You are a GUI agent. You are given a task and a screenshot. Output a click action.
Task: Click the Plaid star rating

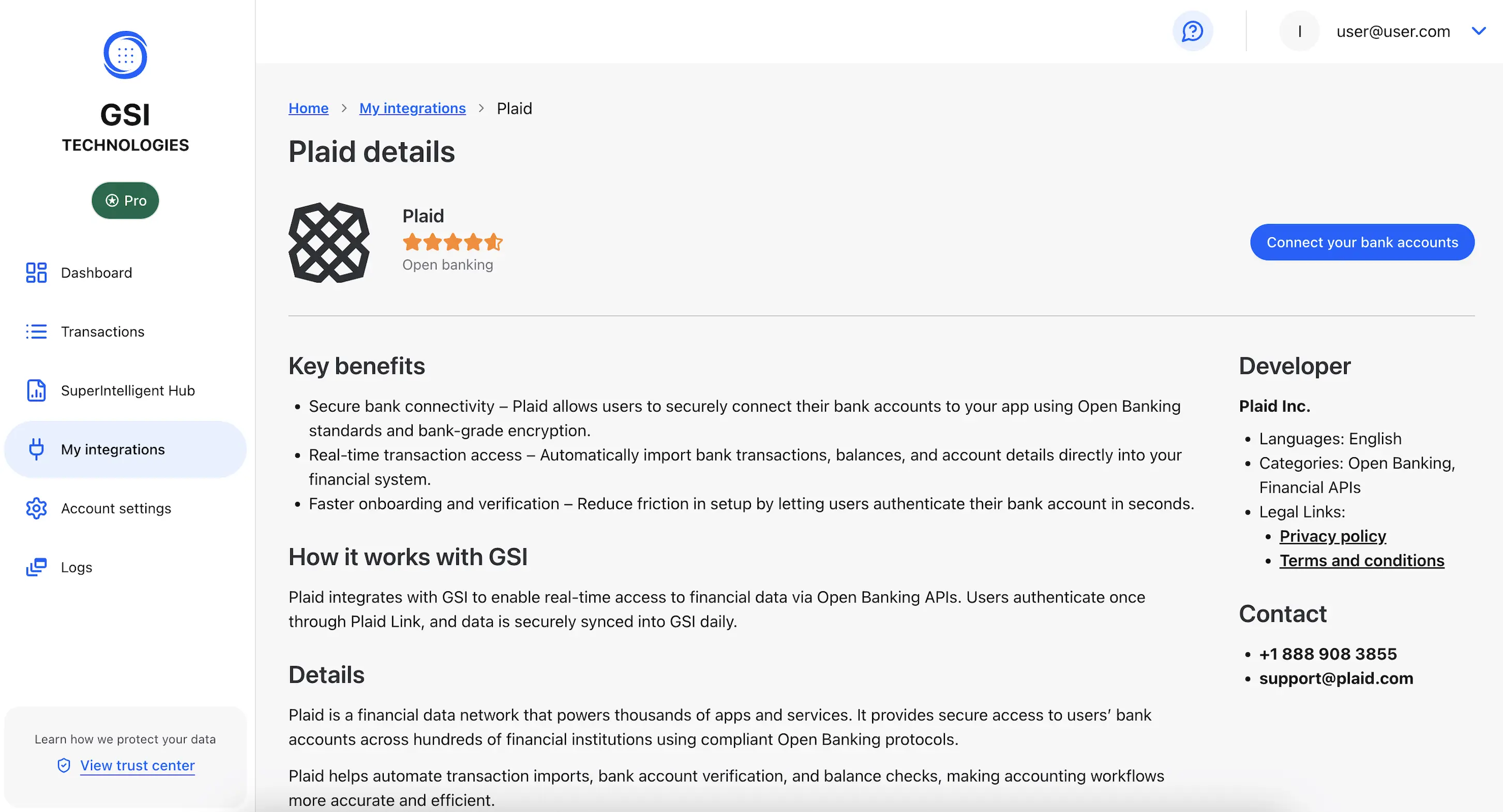(452, 241)
